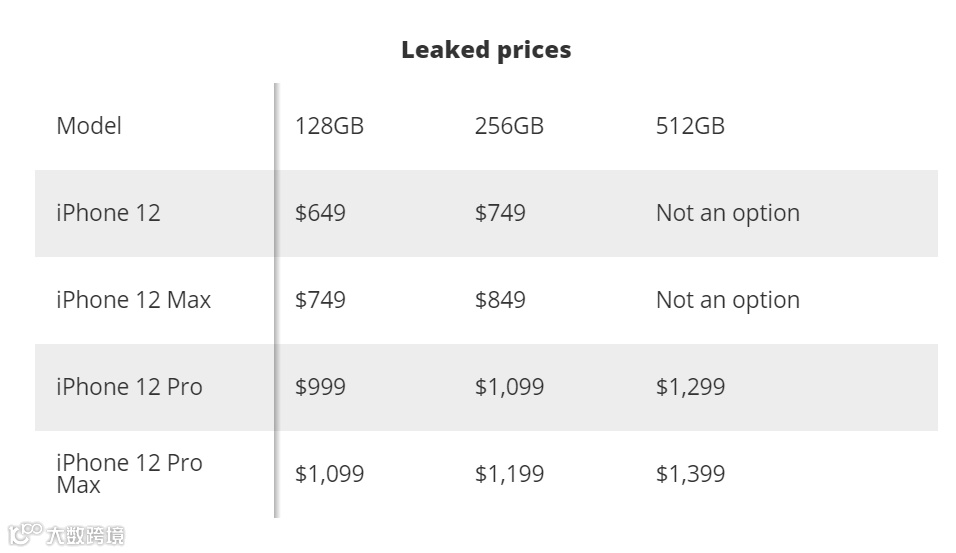Click iPhone 12's "Not an option" cell
Screen dimensions: 956x553
point(727,213)
